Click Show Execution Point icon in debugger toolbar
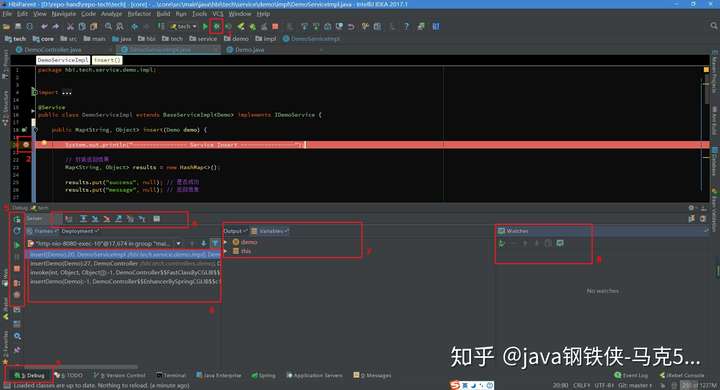This screenshot has height=390, width=720. [69, 219]
